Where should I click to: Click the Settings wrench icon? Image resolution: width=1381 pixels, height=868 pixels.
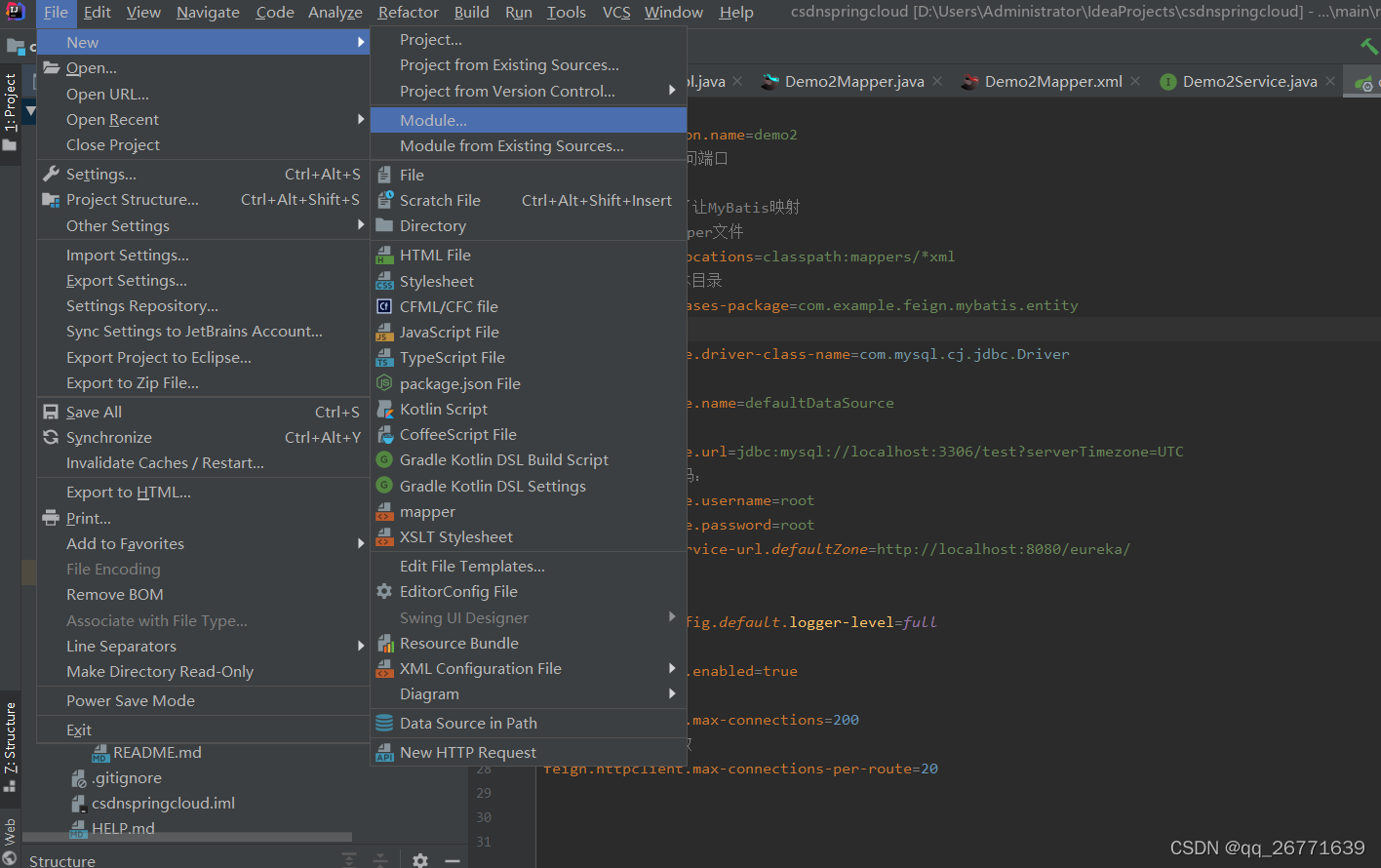click(51, 174)
